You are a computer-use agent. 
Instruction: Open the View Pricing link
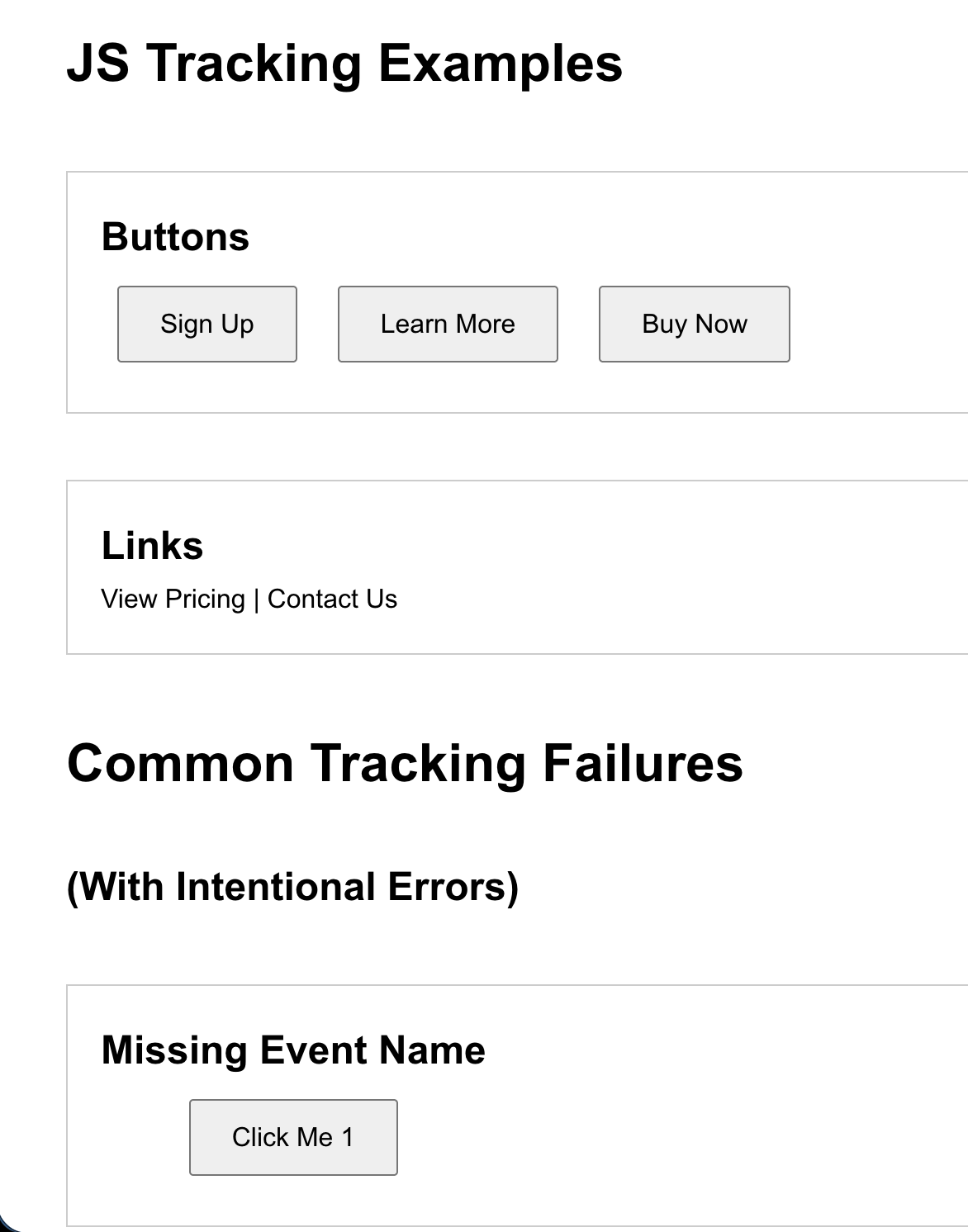pyautogui.click(x=173, y=599)
